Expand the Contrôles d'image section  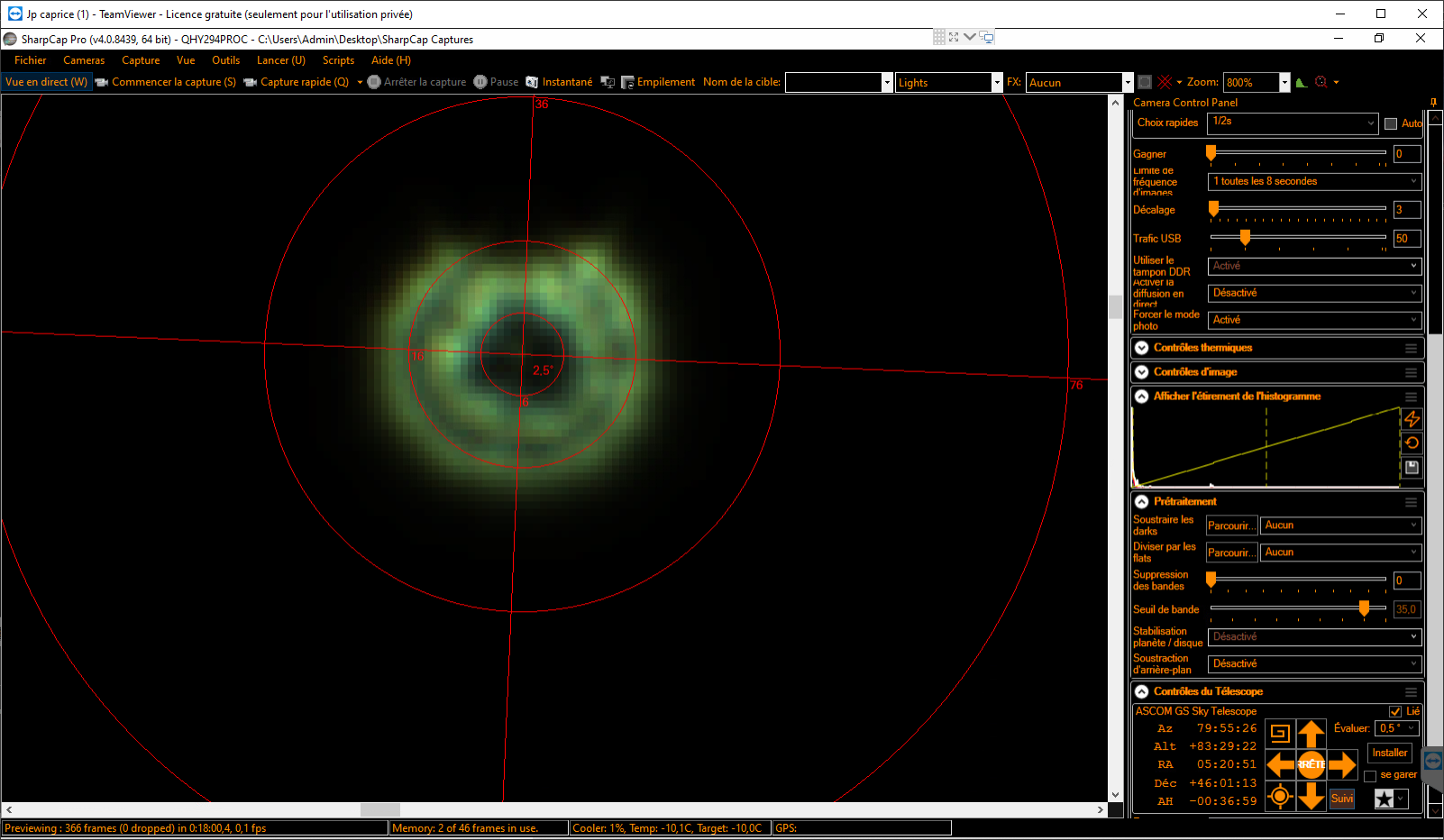[x=1142, y=372]
